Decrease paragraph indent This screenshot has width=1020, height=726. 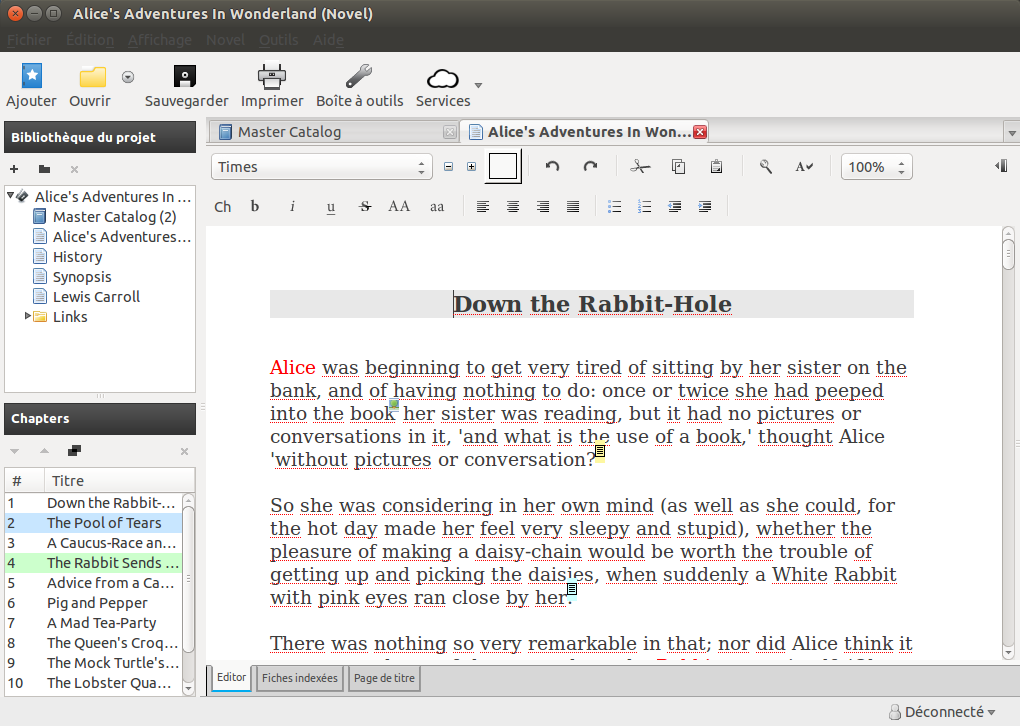coord(675,207)
